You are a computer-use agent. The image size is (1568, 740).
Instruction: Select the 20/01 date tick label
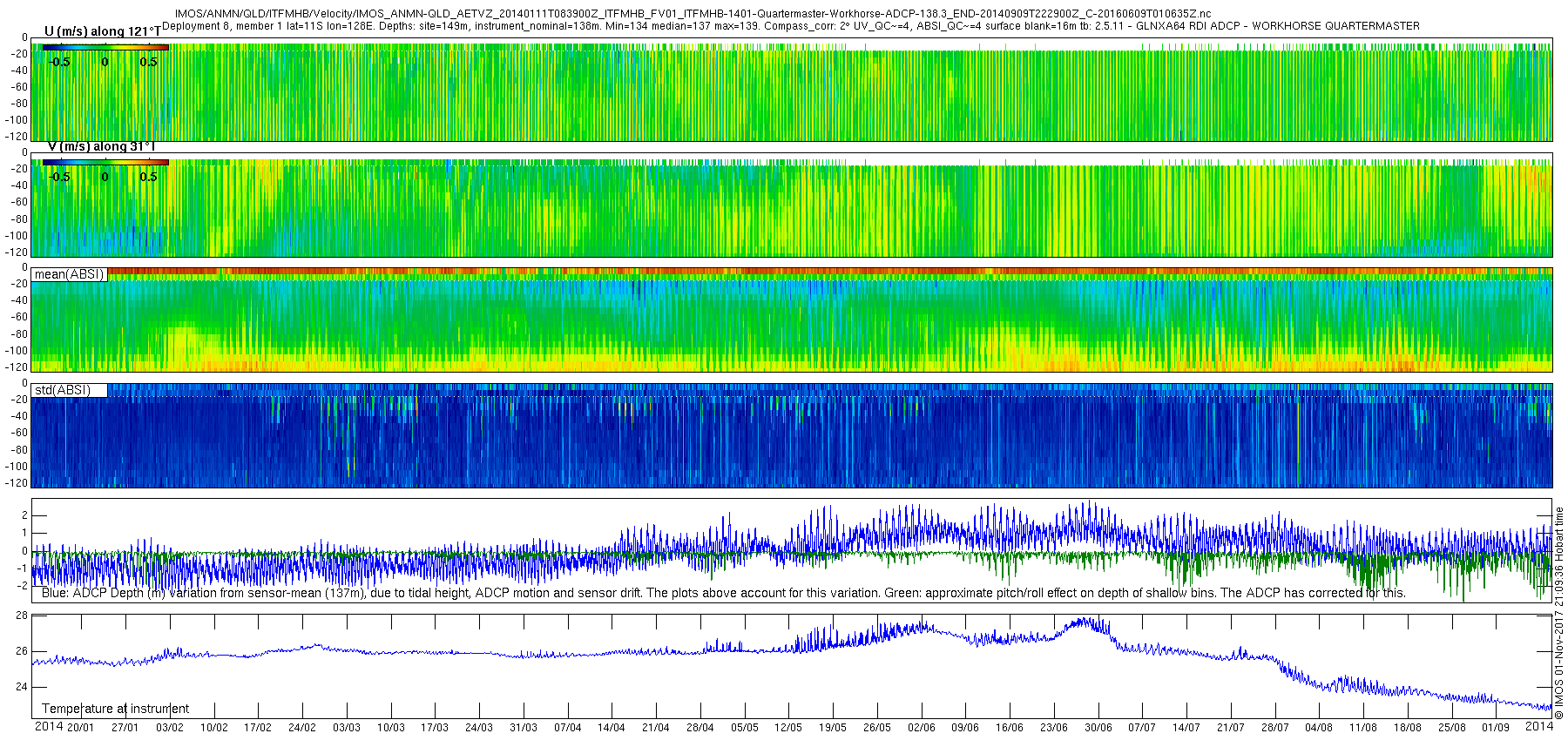(x=80, y=728)
